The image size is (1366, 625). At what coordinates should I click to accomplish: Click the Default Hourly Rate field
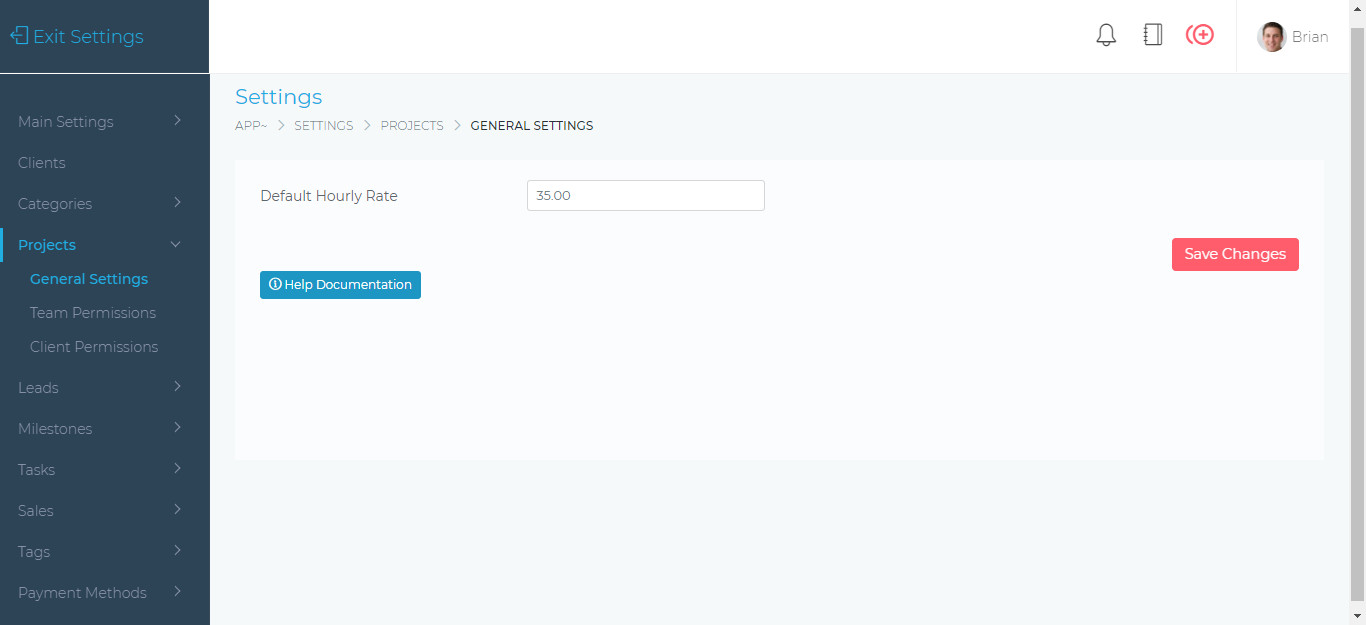[645, 195]
